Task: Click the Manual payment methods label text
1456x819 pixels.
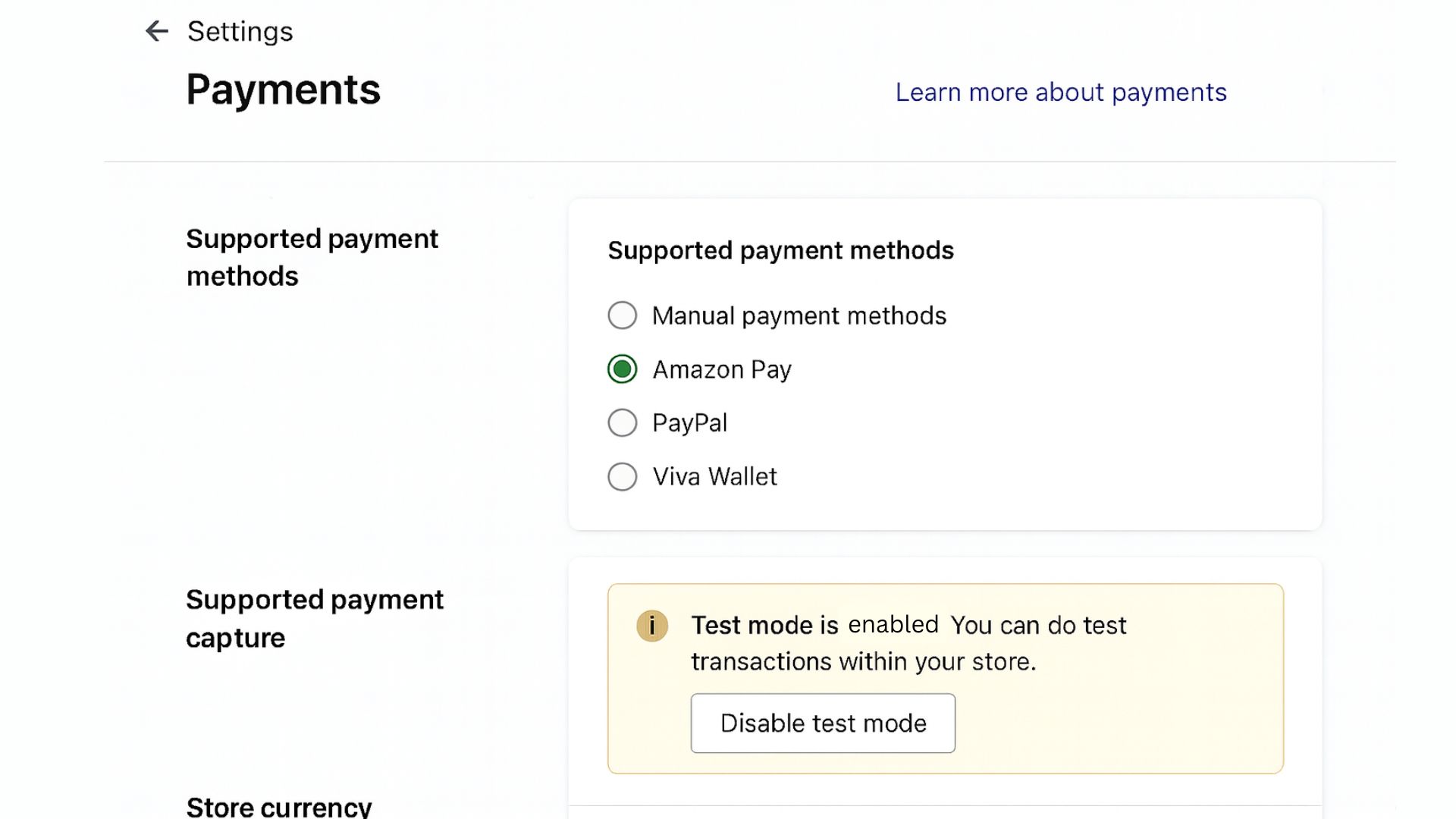Action: click(x=799, y=315)
